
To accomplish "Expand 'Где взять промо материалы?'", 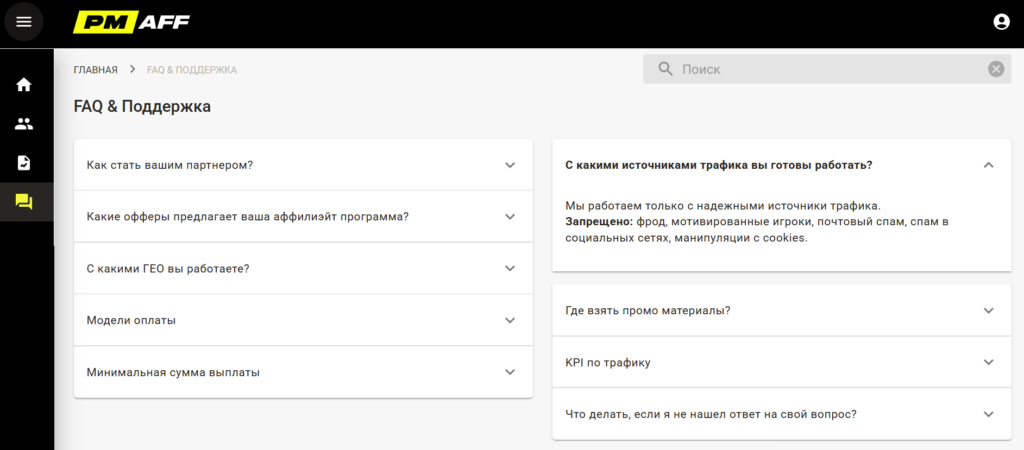I will pyautogui.click(x=782, y=310).
